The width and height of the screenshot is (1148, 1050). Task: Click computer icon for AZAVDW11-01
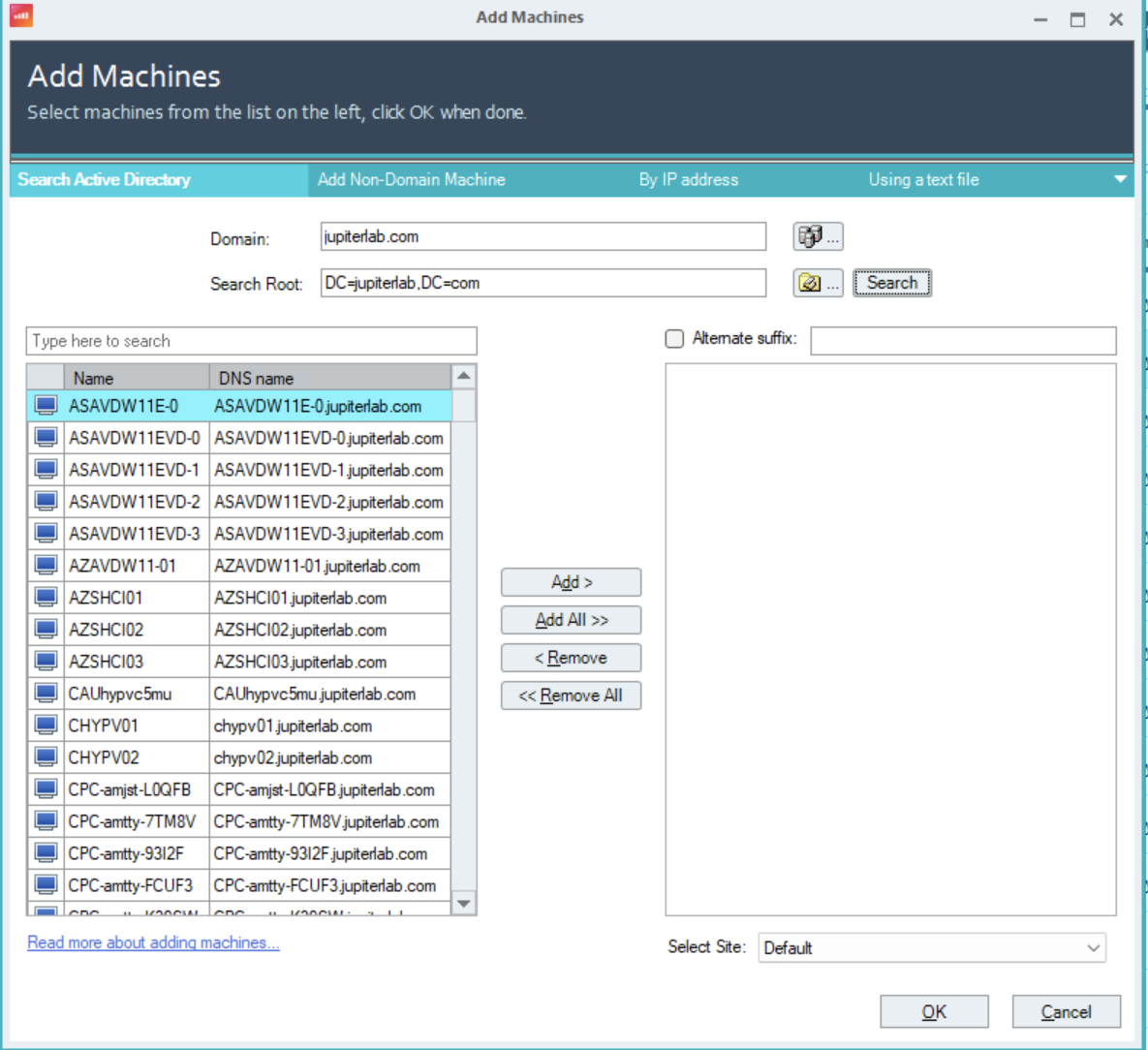pyautogui.click(x=47, y=566)
